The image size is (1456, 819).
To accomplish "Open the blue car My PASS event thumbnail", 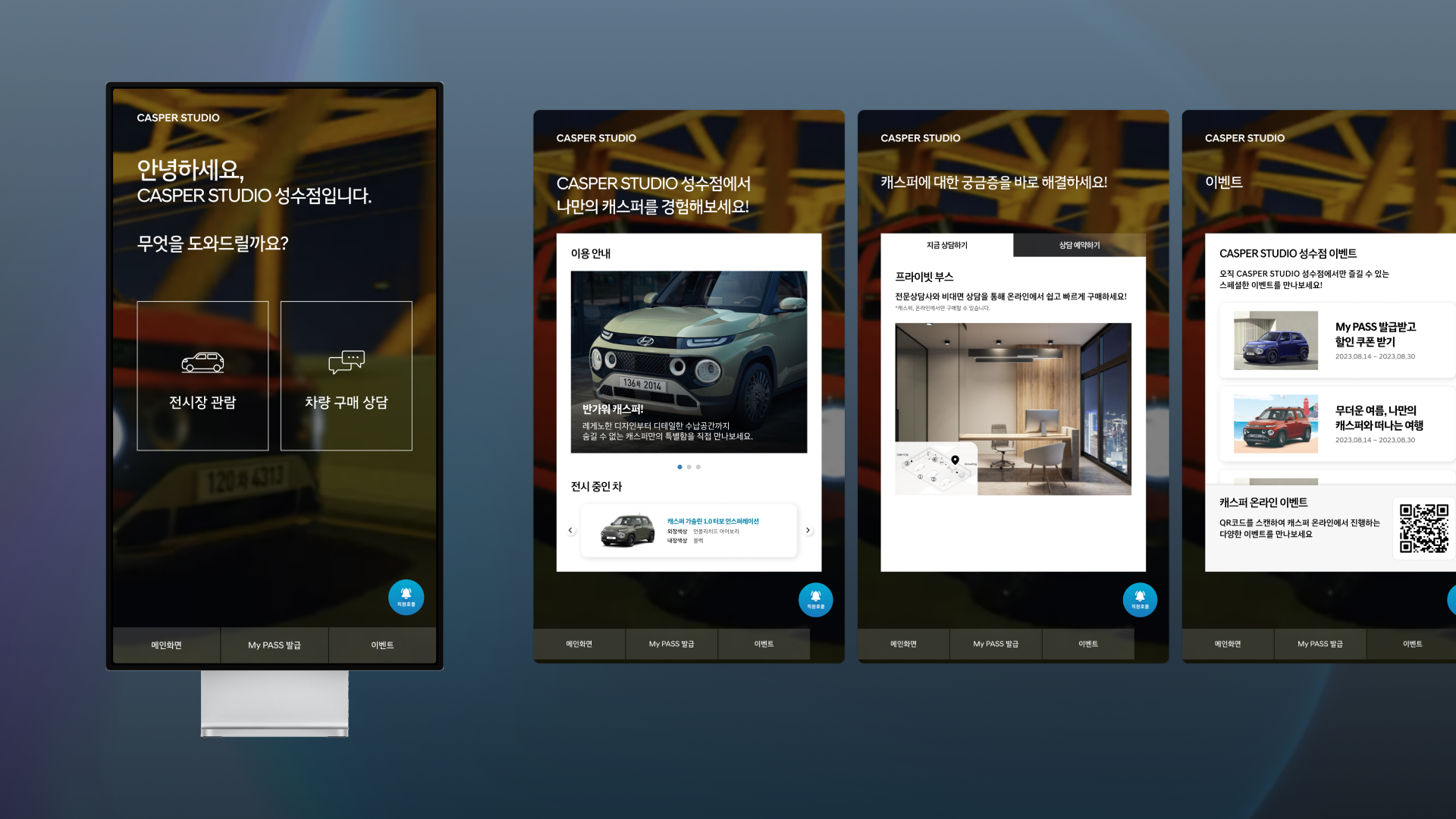I will (1276, 340).
